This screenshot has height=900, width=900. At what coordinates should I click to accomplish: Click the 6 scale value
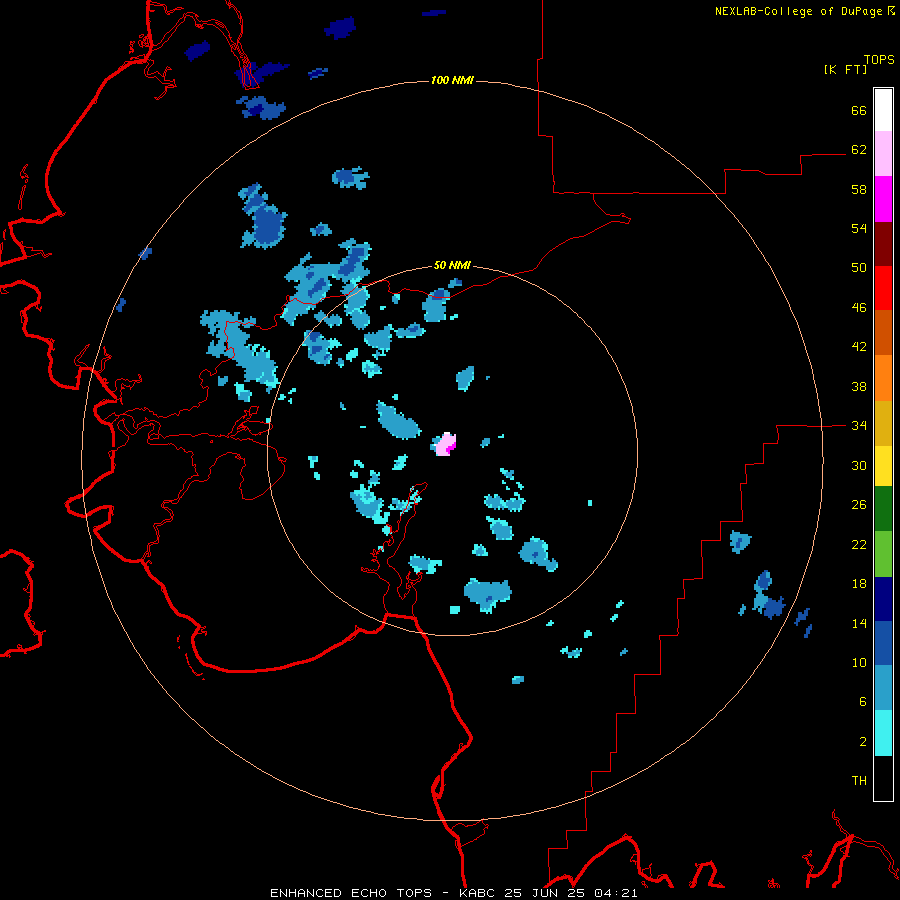pyautogui.click(x=863, y=702)
